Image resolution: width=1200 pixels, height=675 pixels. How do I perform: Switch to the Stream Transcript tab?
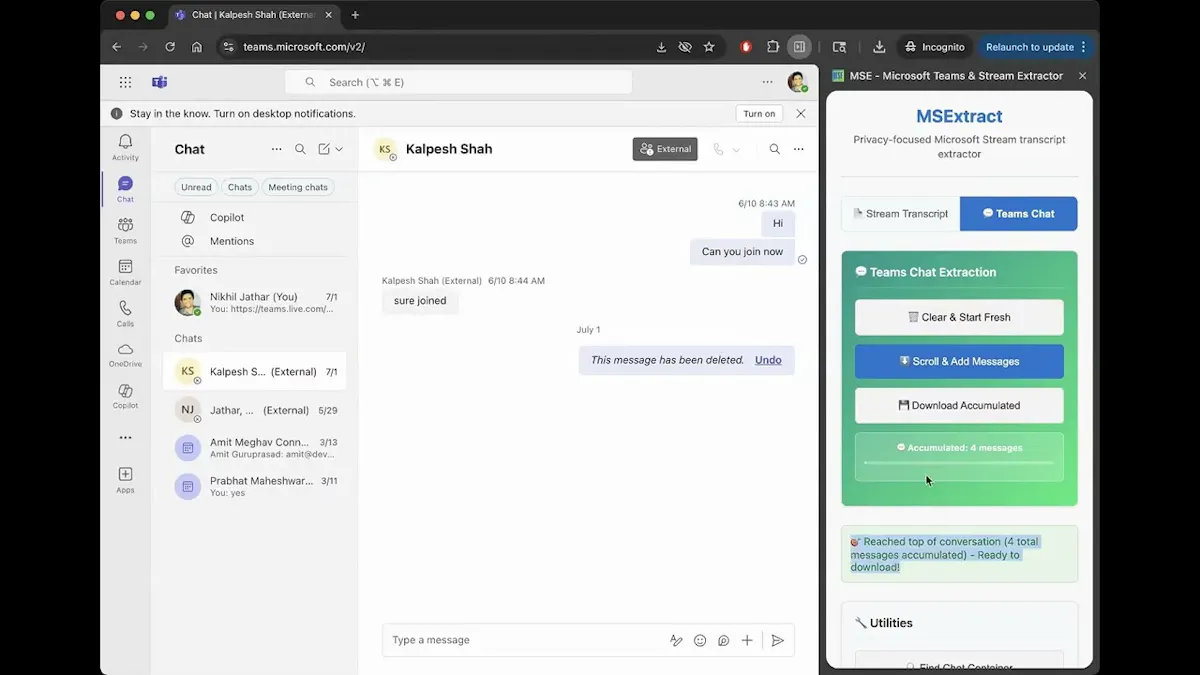(900, 214)
